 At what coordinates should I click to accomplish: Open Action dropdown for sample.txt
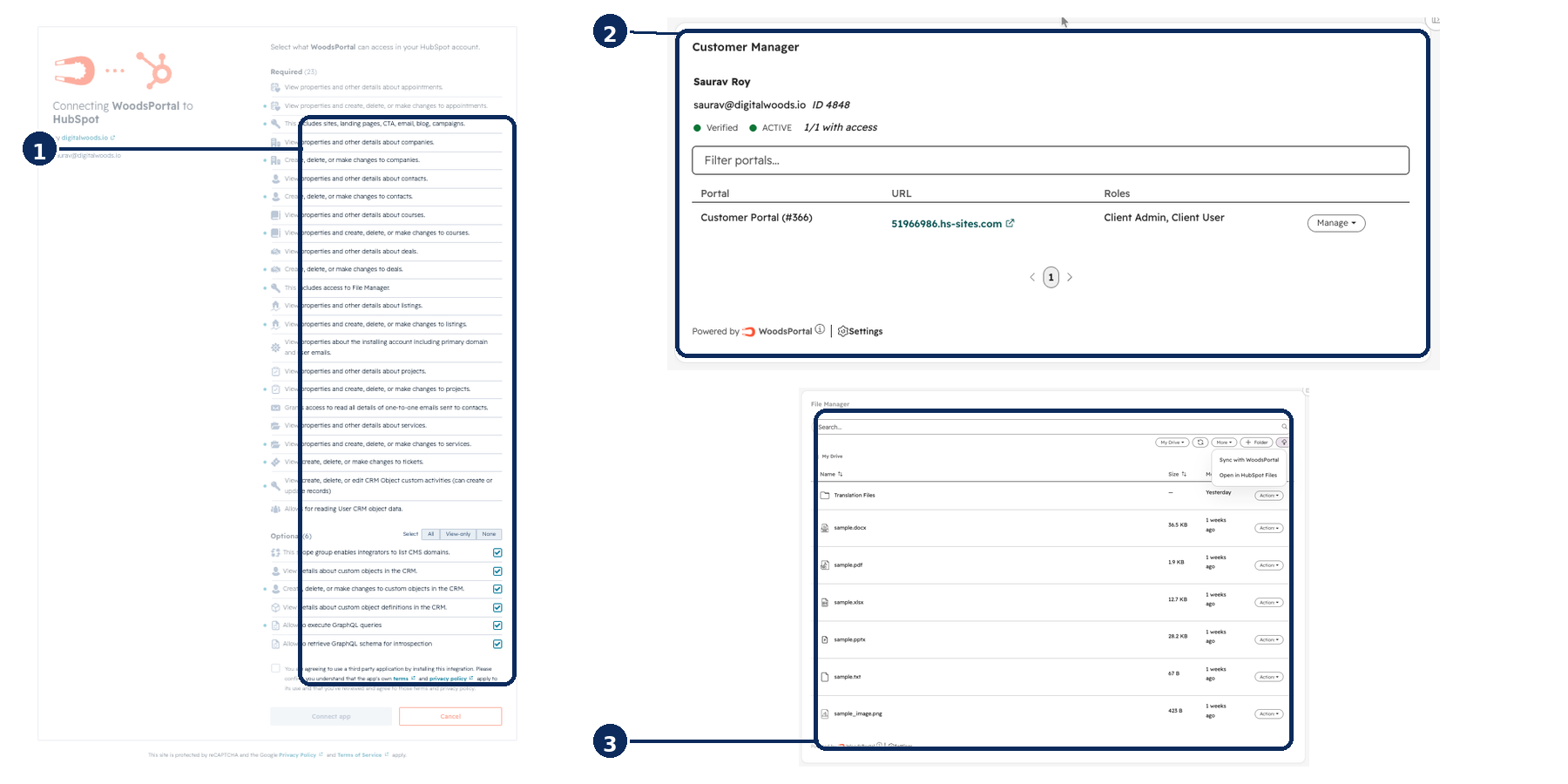tap(1269, 677)
